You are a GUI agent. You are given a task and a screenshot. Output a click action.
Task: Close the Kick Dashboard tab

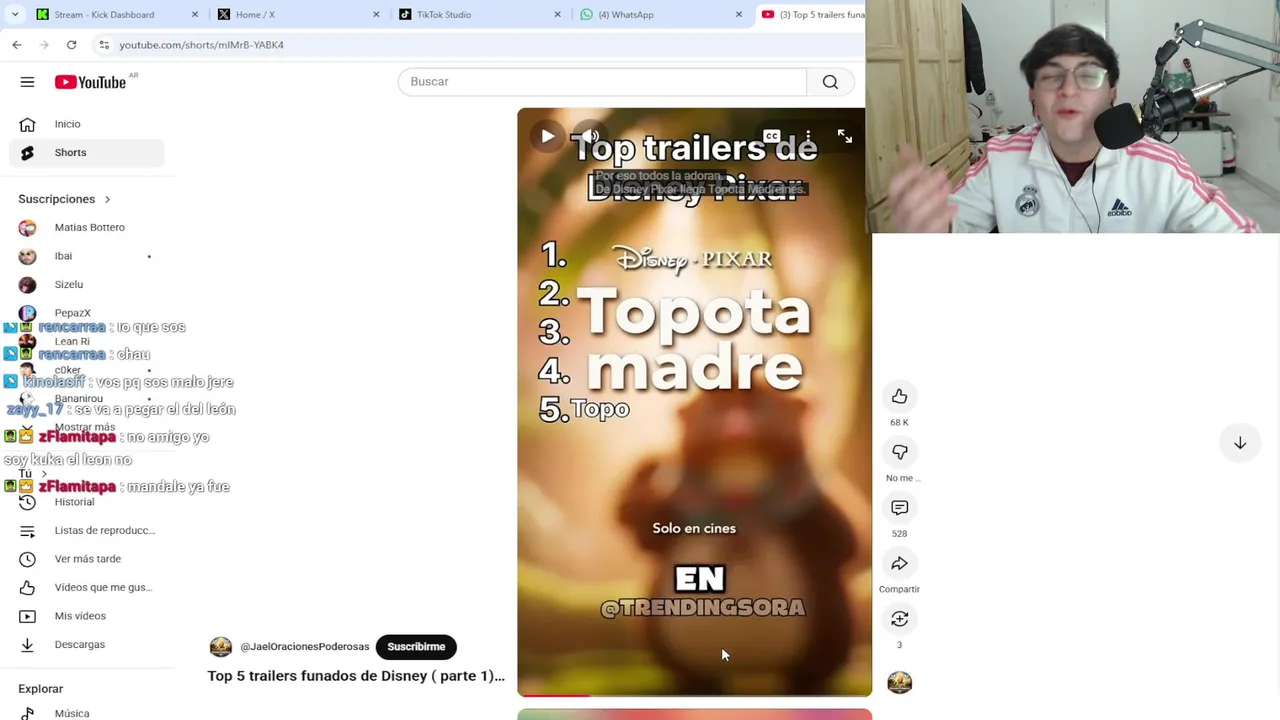195,14
